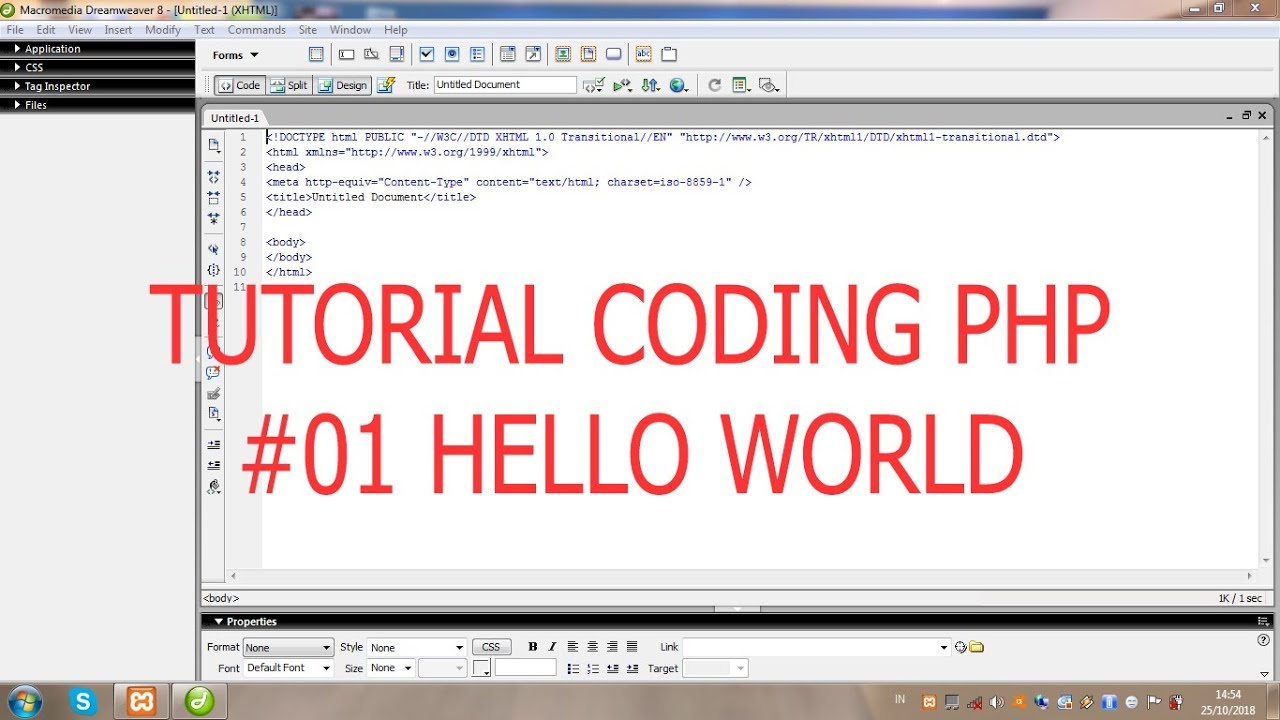The height and width of the screenshot is (720, 1280).
Task: Open the Visual Aids eye dropdown
Action: pyautogui.click(x=768, y=85)
